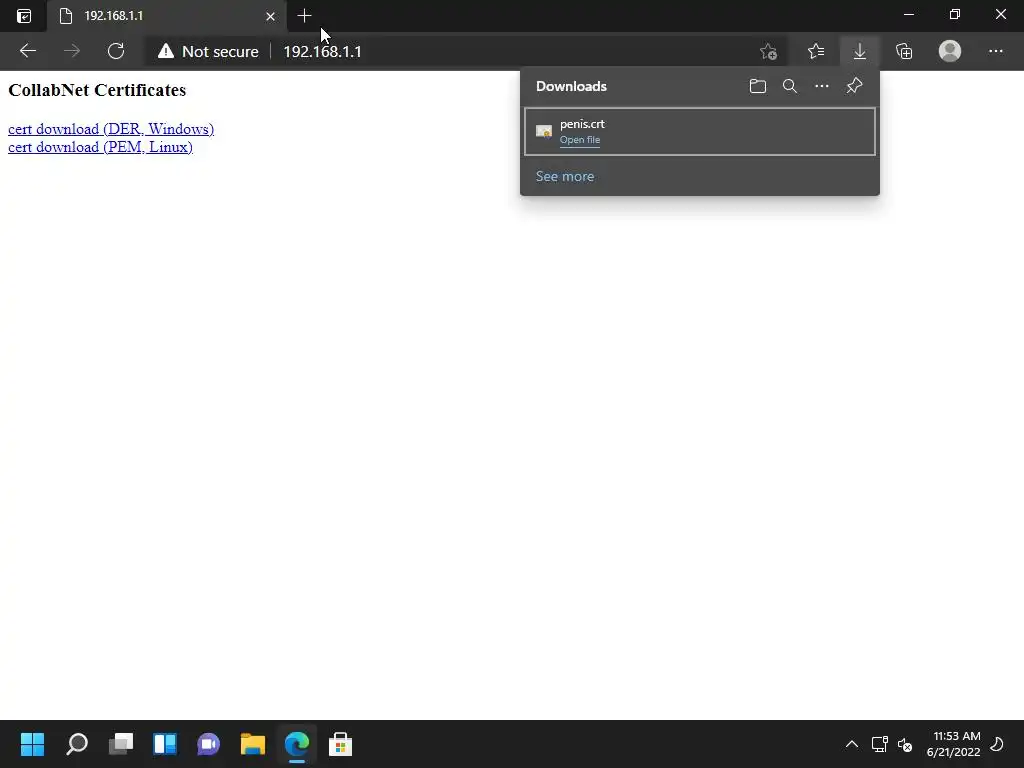Click cert download (DER, Windows) link
The width and height of the screenshot is (1024, 768).
(x=111, y=129)
